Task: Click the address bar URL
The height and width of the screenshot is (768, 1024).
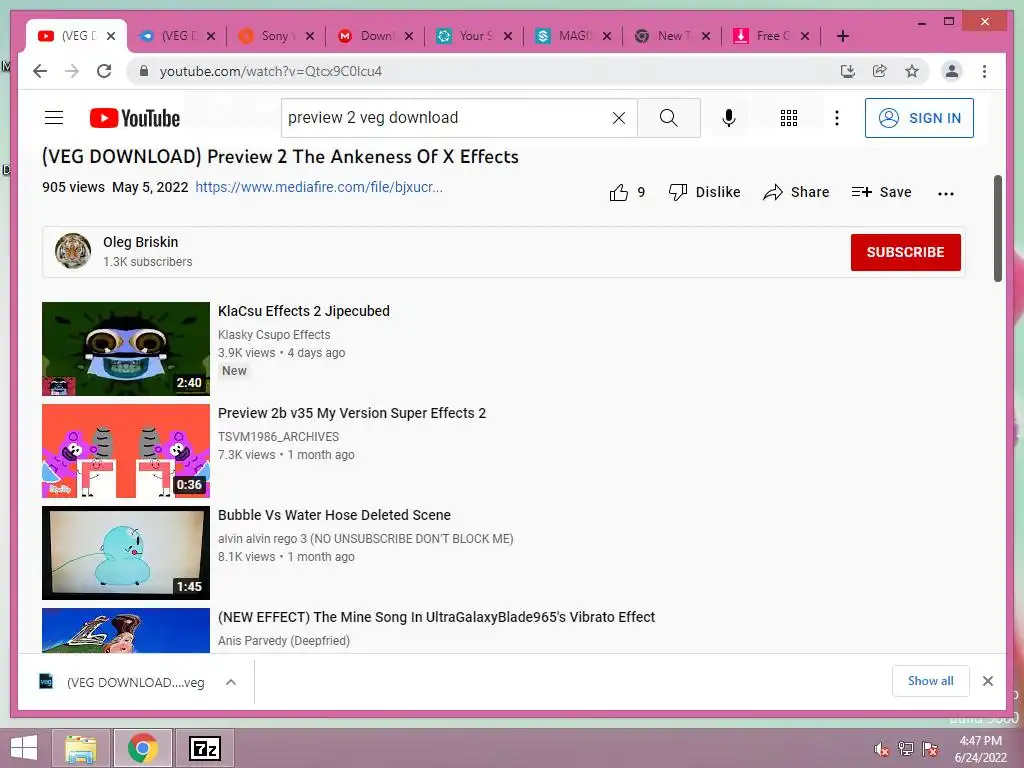Action: click(270, 71)
